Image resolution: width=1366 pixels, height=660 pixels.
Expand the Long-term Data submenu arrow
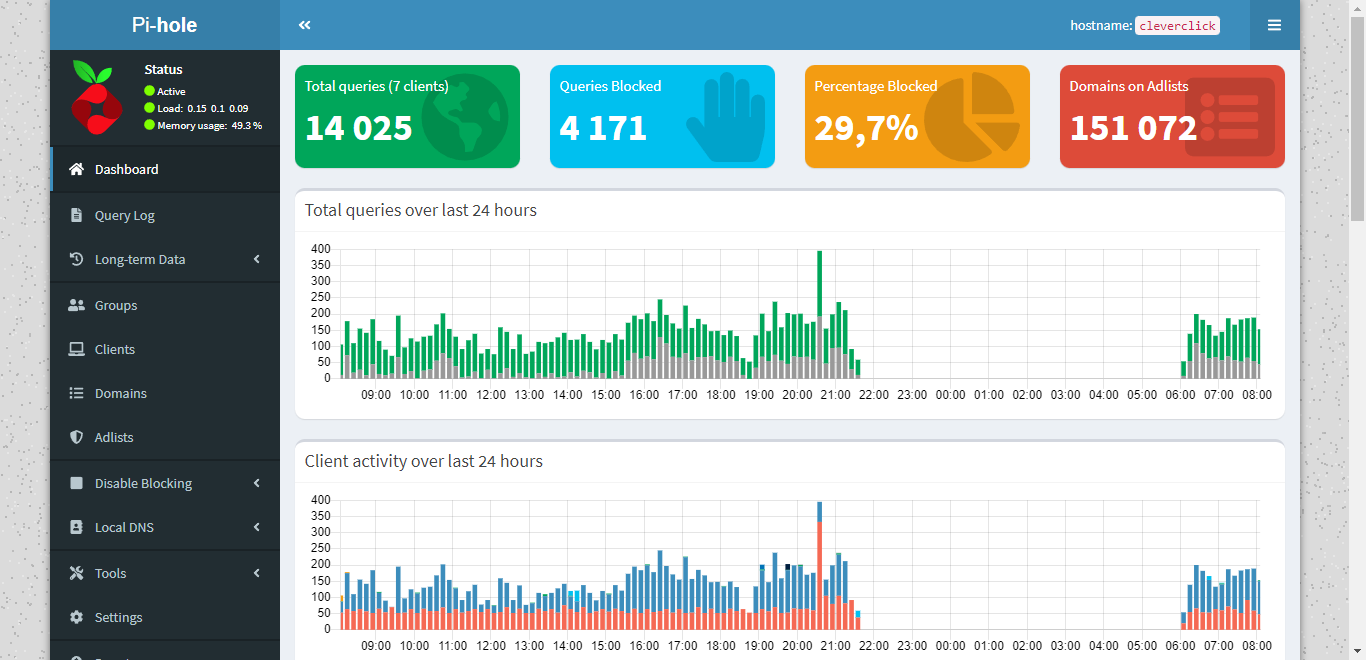(256, 259)
